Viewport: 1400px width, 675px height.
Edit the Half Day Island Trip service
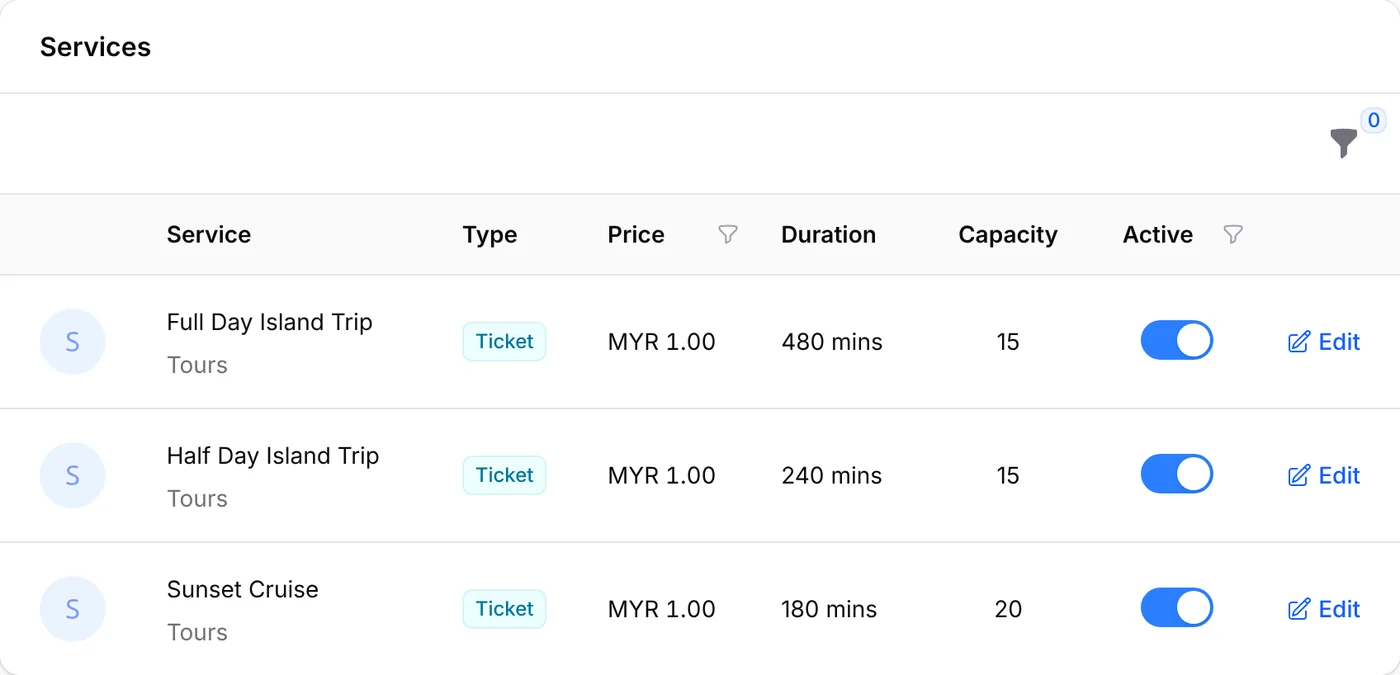point(1324,475)
